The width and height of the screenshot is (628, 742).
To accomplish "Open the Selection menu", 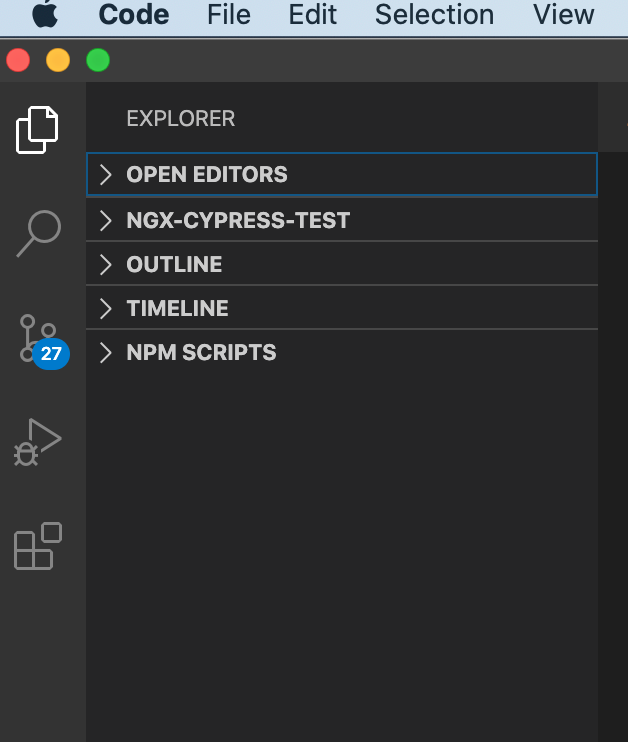I will point(434,15).
